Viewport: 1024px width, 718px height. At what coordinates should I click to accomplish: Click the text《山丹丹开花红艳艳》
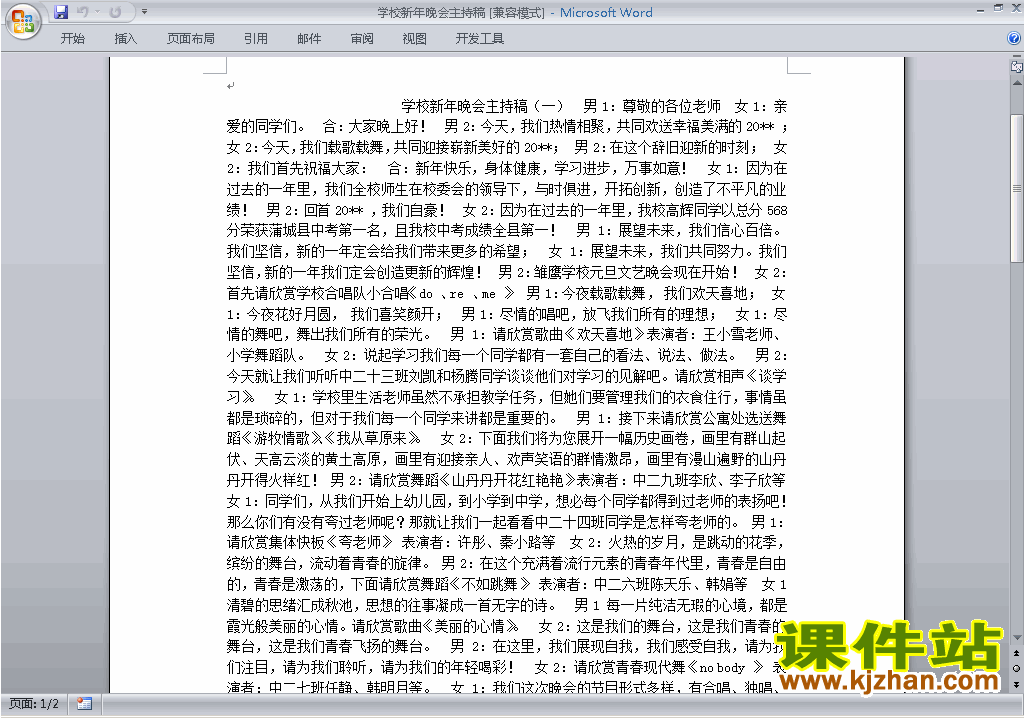[507, 481]
